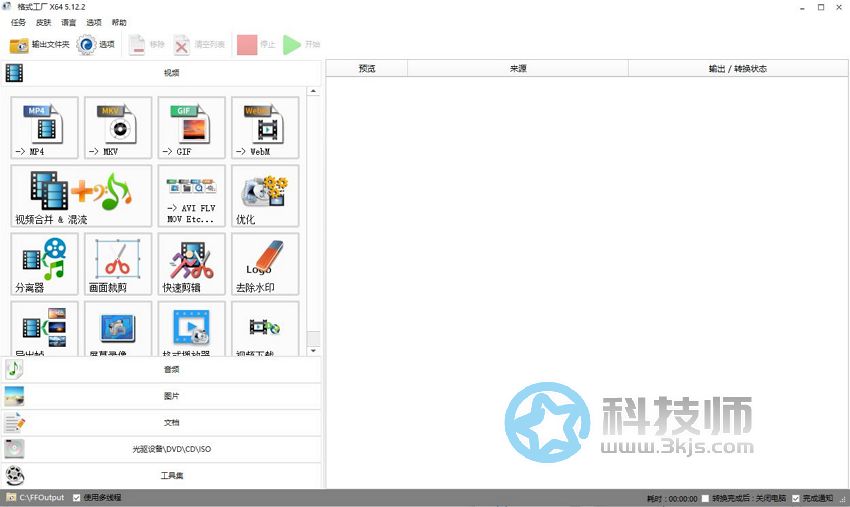Toggle the 使用多线程 checkbox
This screenshot has height=507, width=850.
(x=76, y=497)
